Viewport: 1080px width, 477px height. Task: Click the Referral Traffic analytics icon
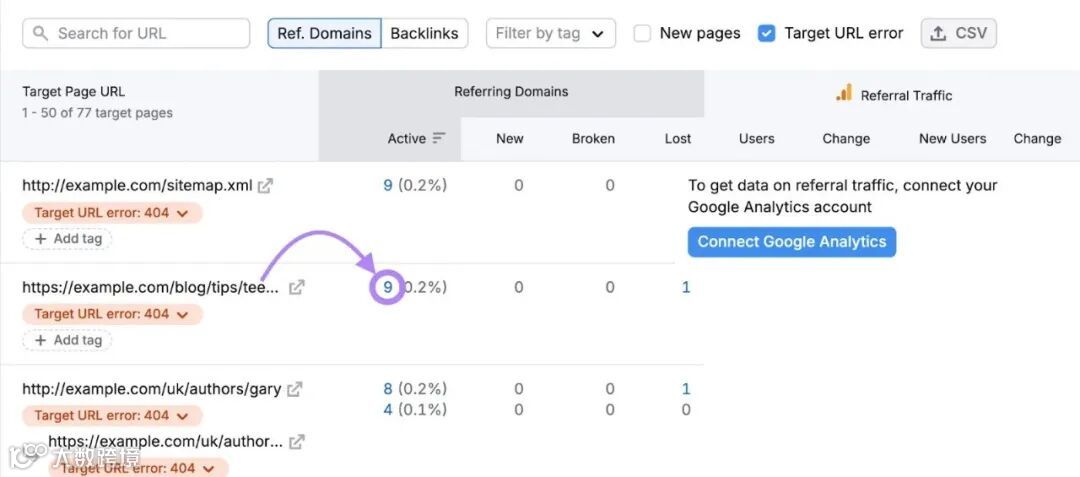tap(844, 94)
